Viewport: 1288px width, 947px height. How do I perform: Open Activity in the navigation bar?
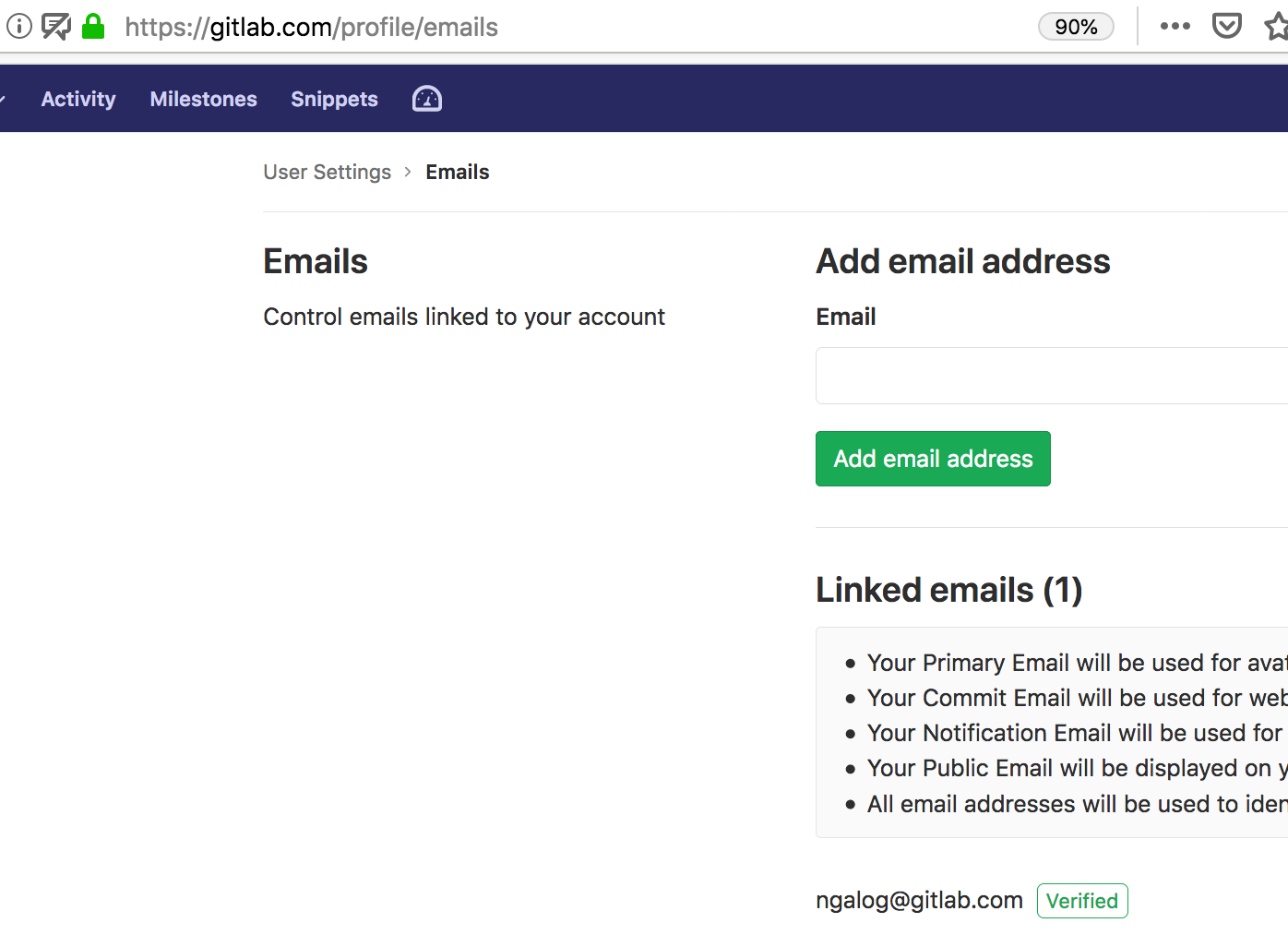click(x=78, y=99)
